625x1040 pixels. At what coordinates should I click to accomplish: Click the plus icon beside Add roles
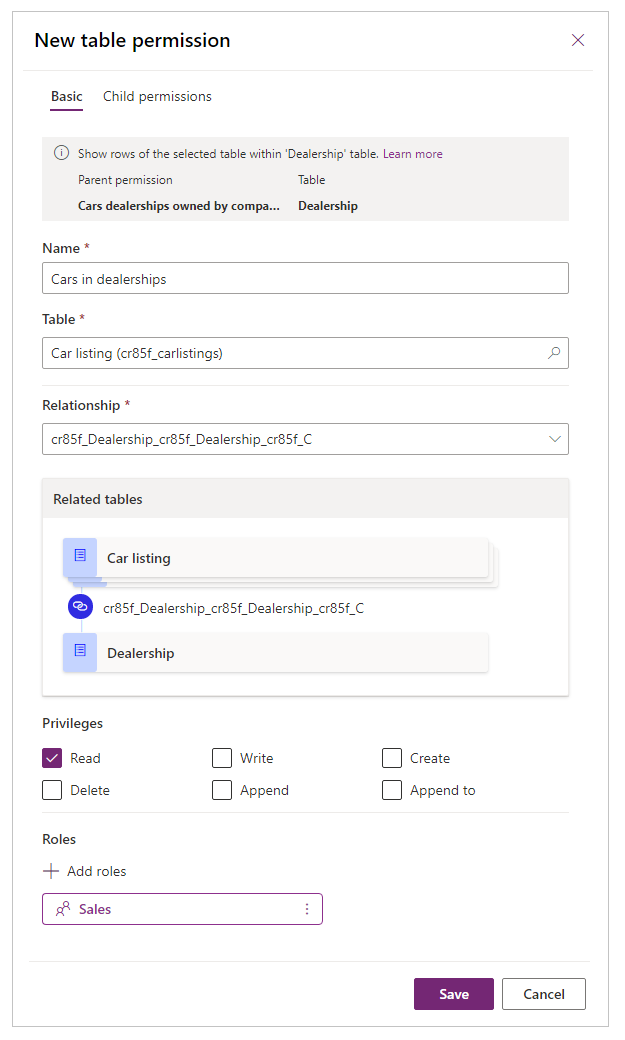[x=51, y=872]
